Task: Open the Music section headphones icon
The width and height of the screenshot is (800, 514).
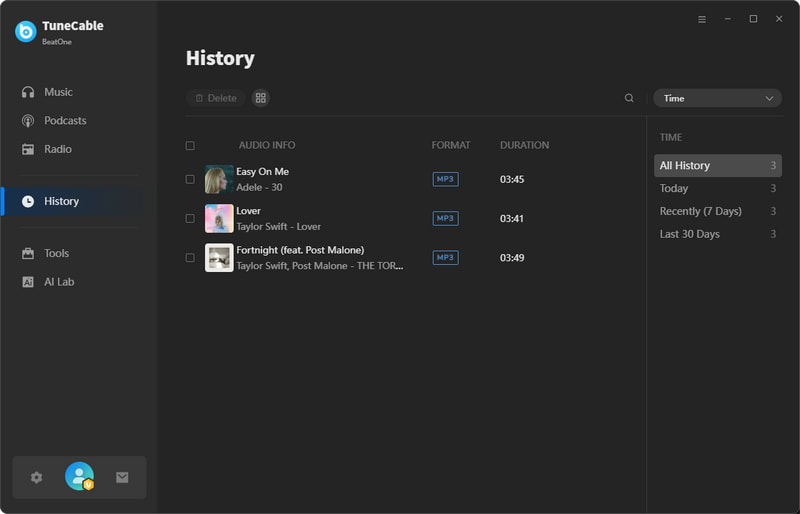Action: pos(28,92)
